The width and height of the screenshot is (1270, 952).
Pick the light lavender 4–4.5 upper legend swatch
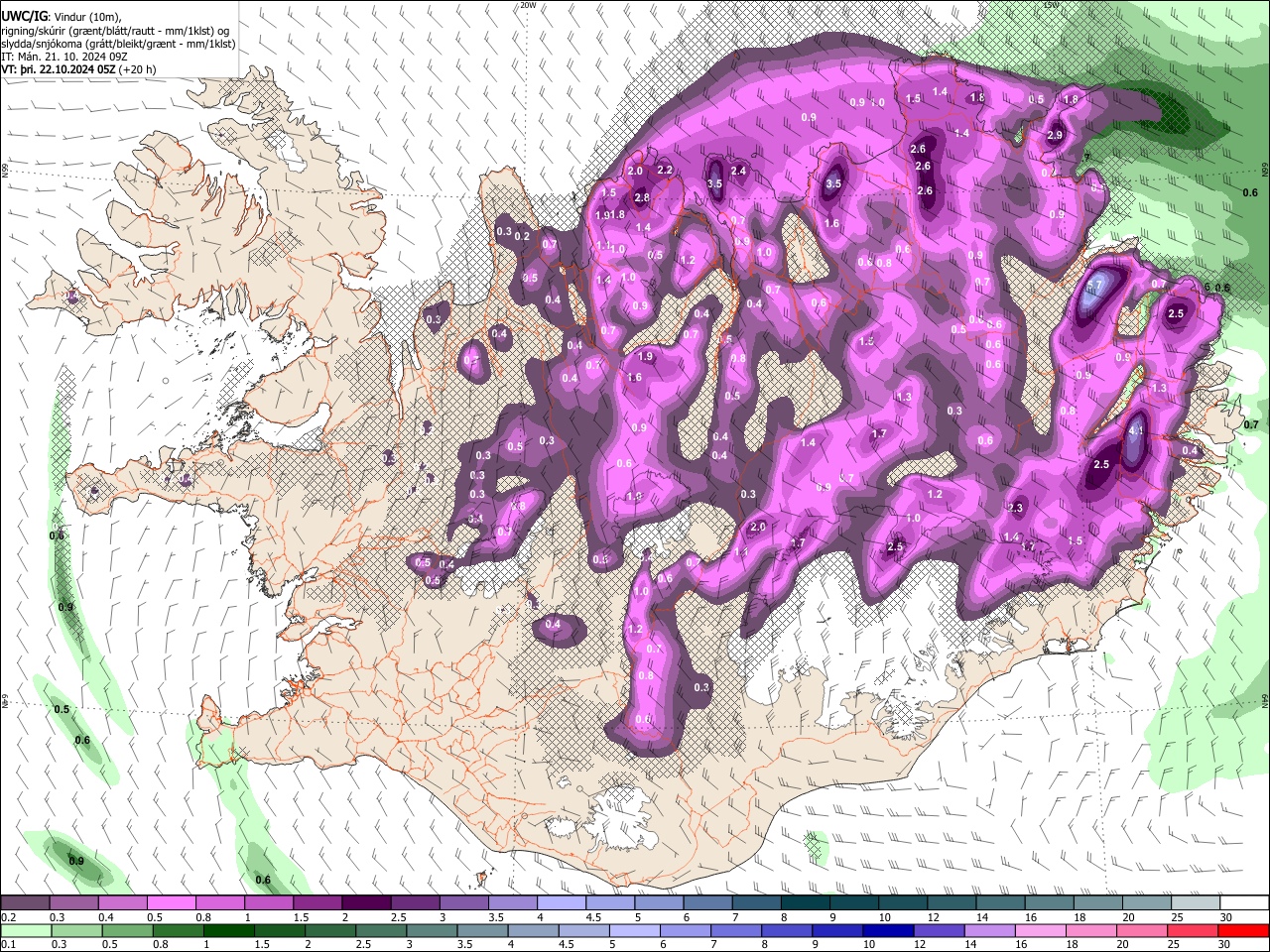(561, 902)
